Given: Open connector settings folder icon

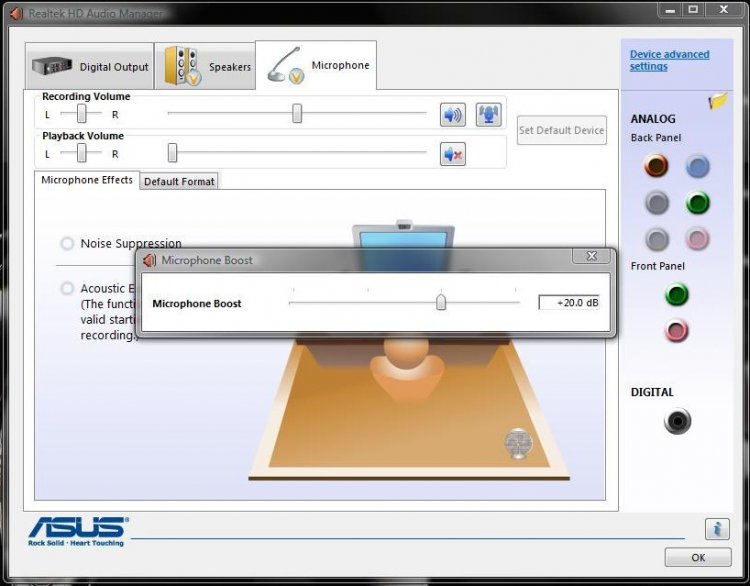Looking at the screenshot, I should pyautogui.click(x=718, y=100).
